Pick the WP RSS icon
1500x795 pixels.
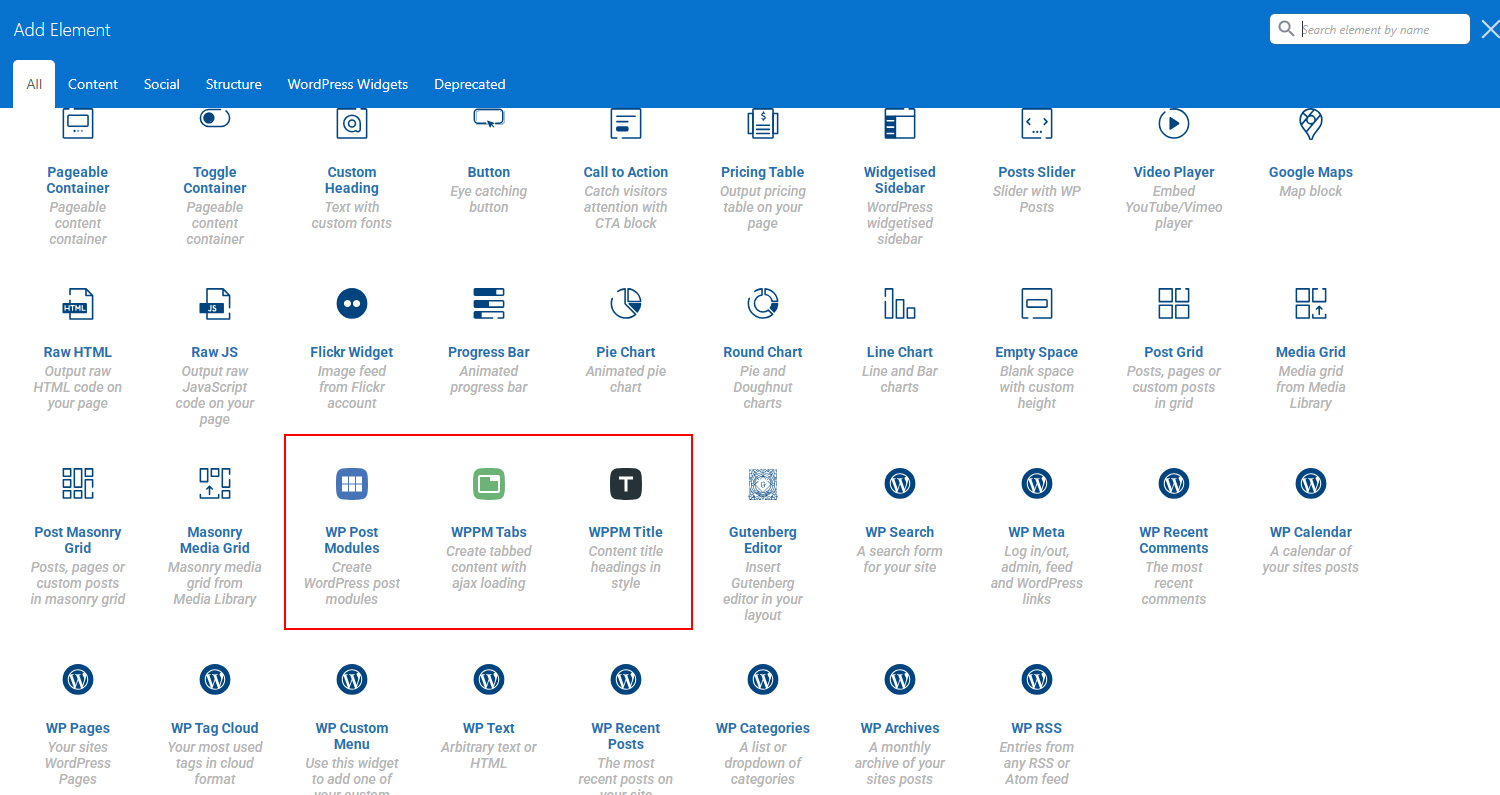[1037, 680]
